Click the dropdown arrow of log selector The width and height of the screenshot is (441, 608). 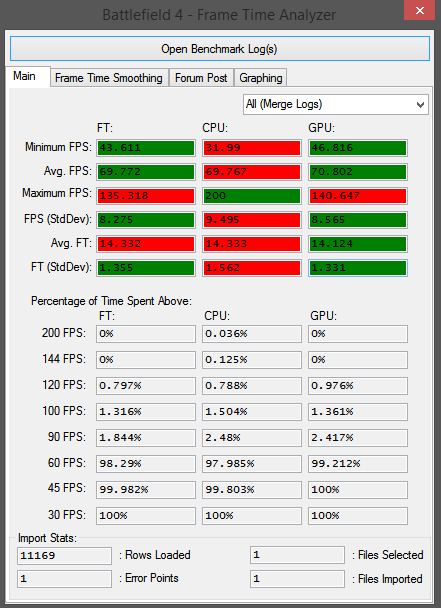(x=420, y=105)
